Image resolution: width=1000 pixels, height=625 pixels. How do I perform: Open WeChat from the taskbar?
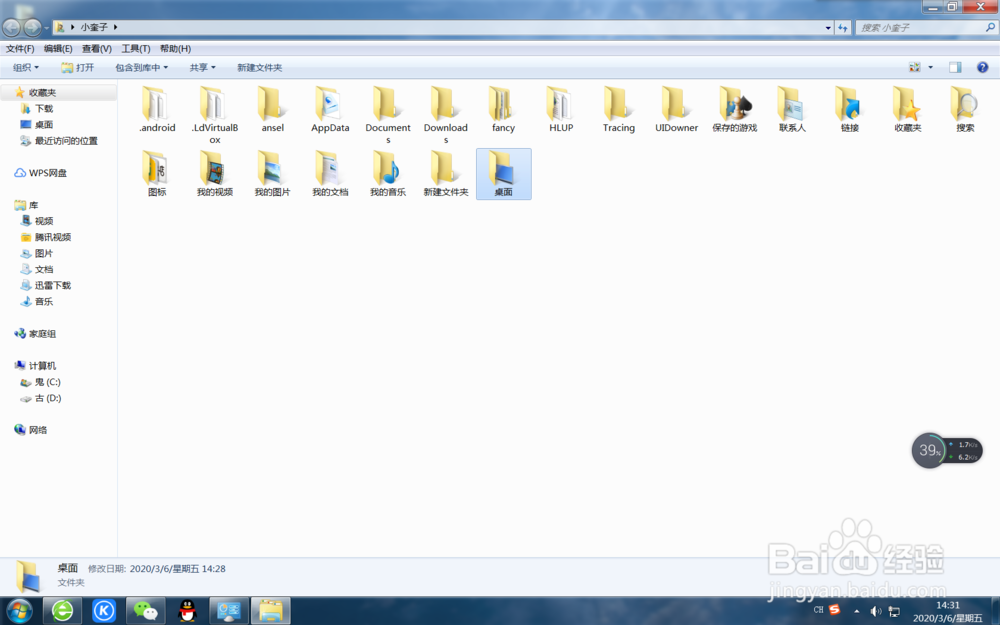tap(145, 611)
